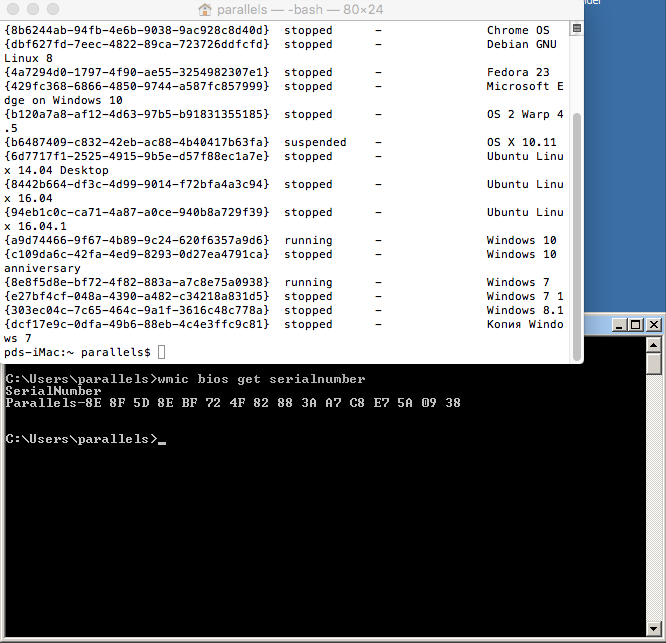Click the 'OS X 10.11' VM name
This screenshot has width=666, height=643.
[x=522, y=142]
